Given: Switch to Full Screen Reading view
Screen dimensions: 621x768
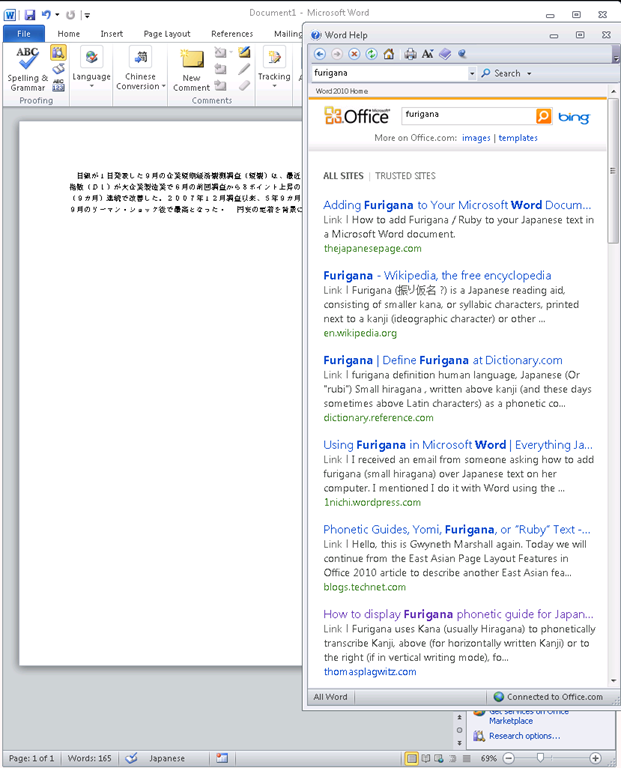Looking at the screenshot, I should tap(427, 759).
